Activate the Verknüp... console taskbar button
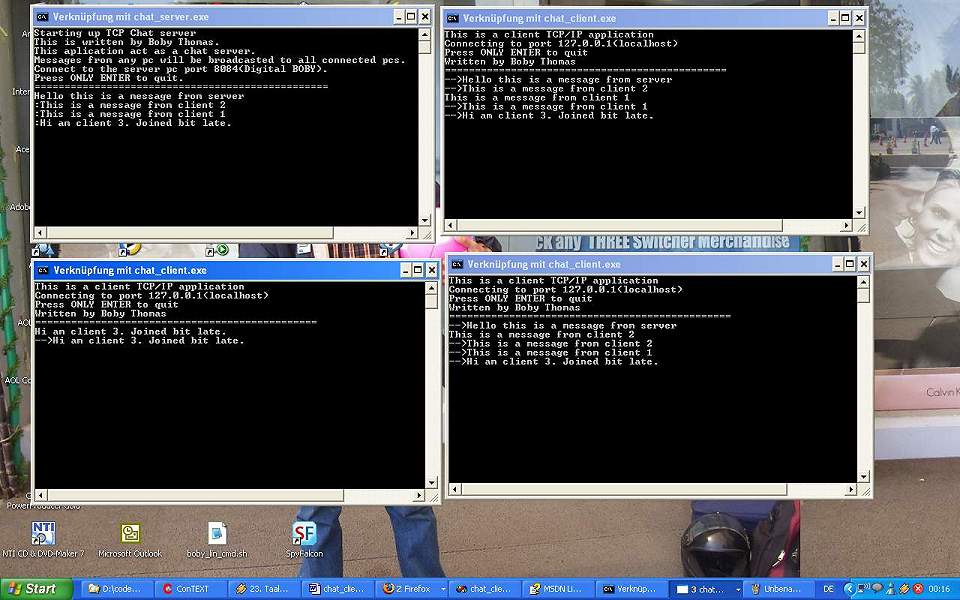This screenshot has width=960, height=600. click(x=631, y=589)
